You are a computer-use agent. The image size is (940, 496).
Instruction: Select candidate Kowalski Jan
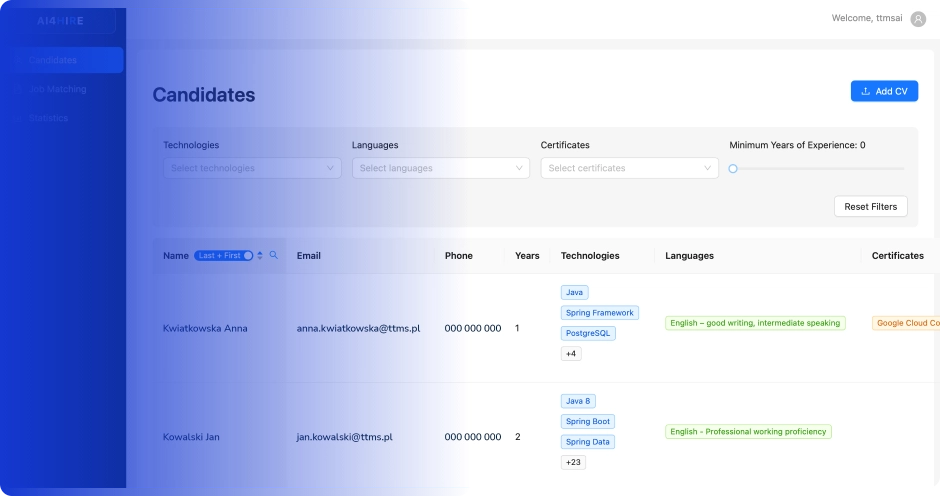pyautogui.click(x=192, y=437)
